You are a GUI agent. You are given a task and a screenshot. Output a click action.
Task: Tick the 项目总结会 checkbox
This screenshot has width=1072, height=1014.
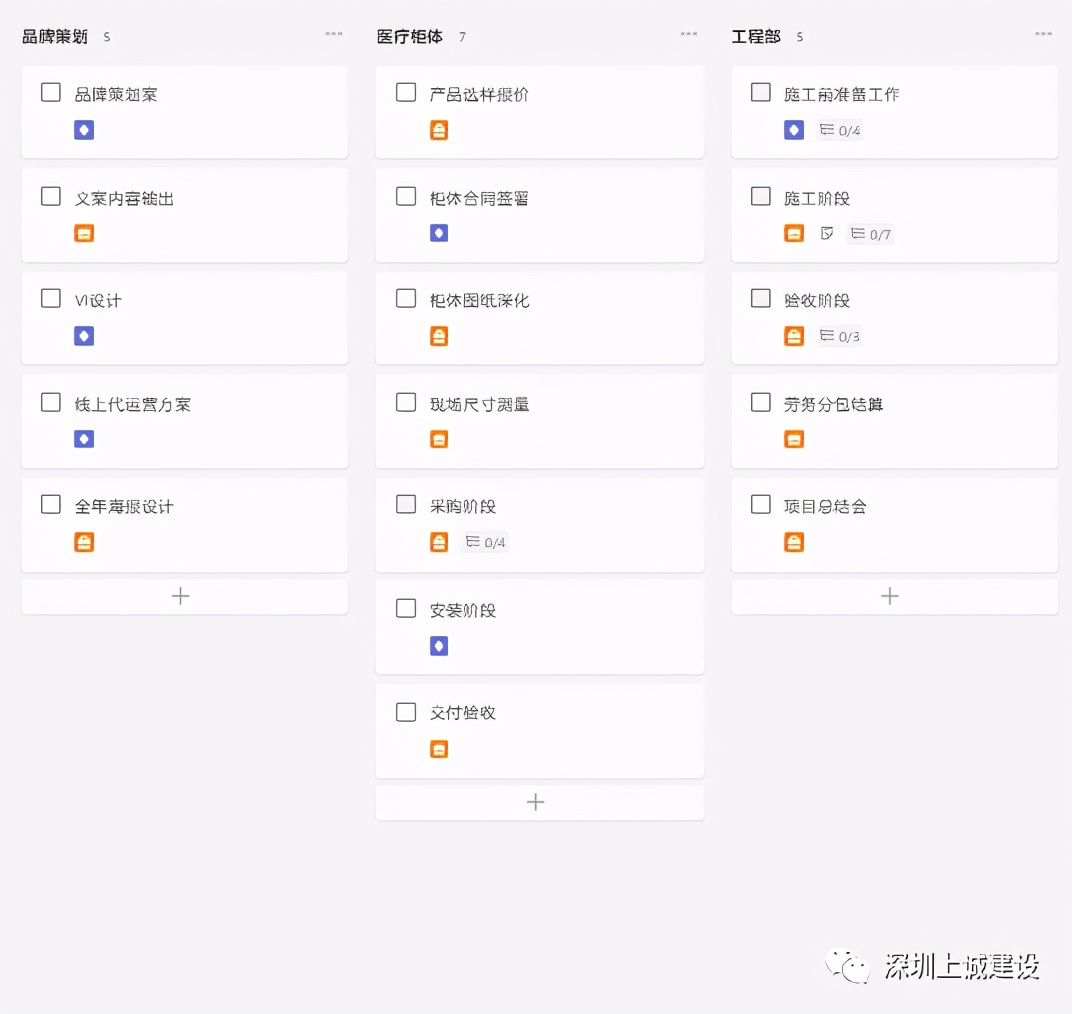pyautogui.click(x=761, y=505)
